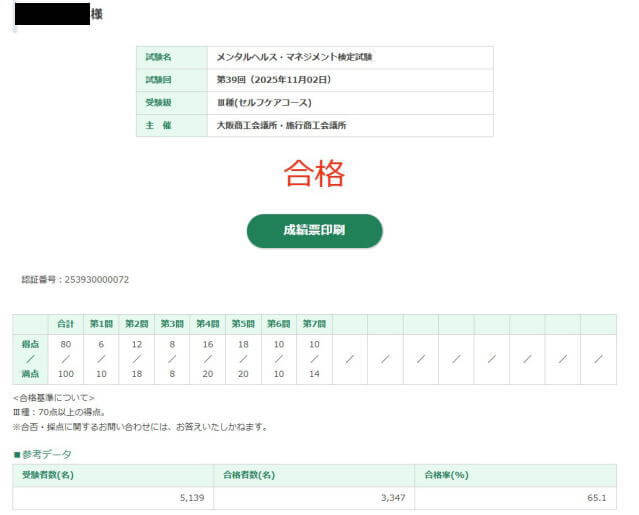The height and width of the screenshot is (515, 639).
Task: Click the 試験回 row label
Action: coord(158,80)
